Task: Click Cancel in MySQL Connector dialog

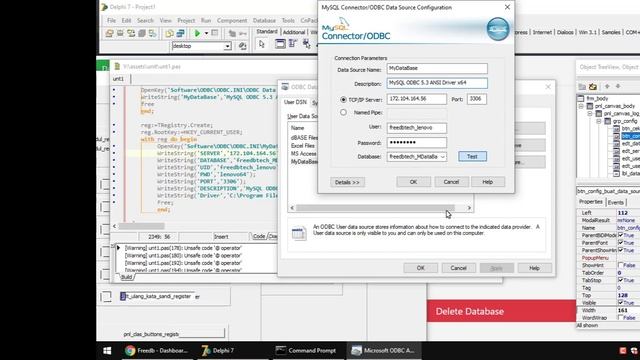Action: click(x=451, y=182)
